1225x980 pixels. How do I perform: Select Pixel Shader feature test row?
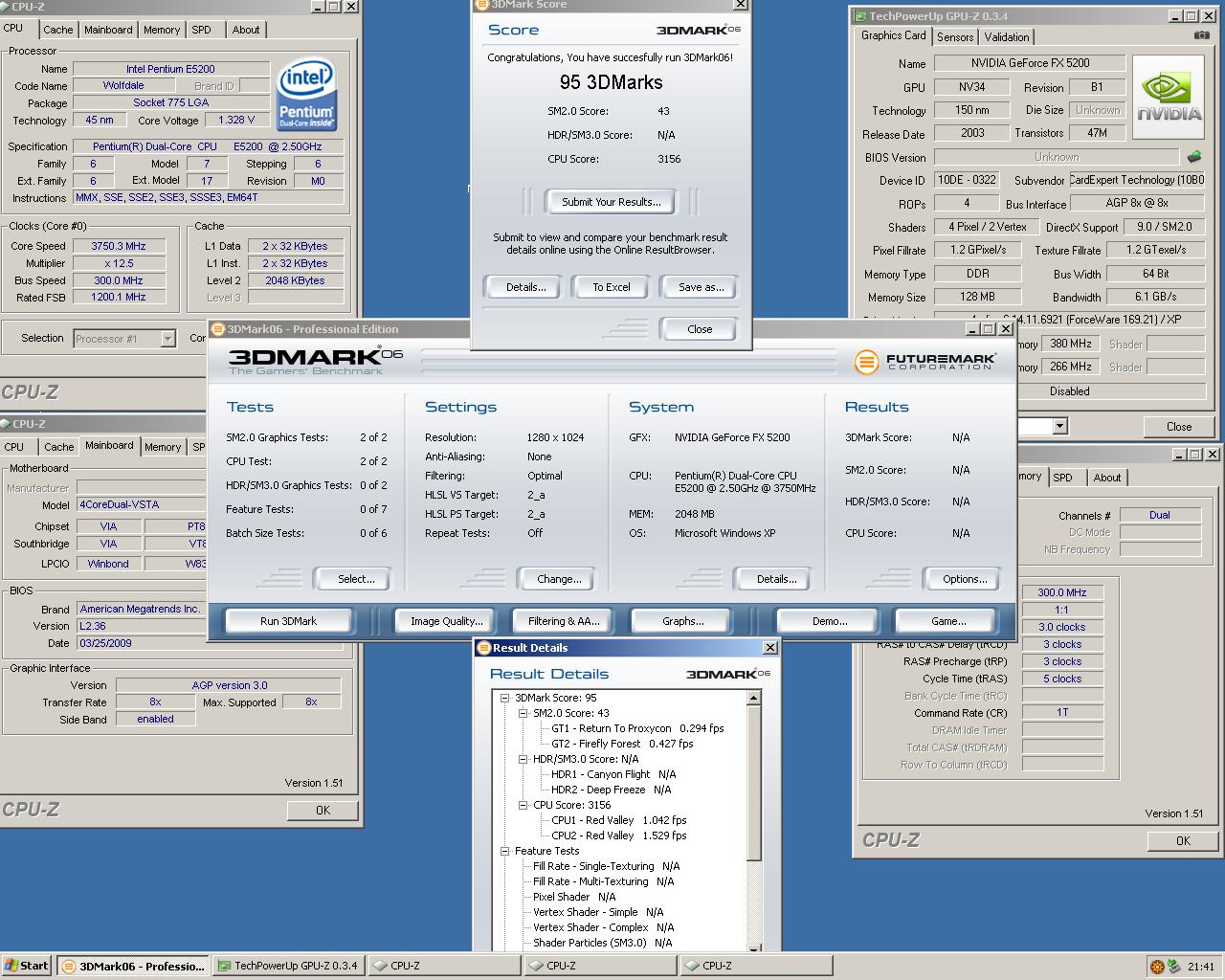pyautogui.click(x=574, y=897)
